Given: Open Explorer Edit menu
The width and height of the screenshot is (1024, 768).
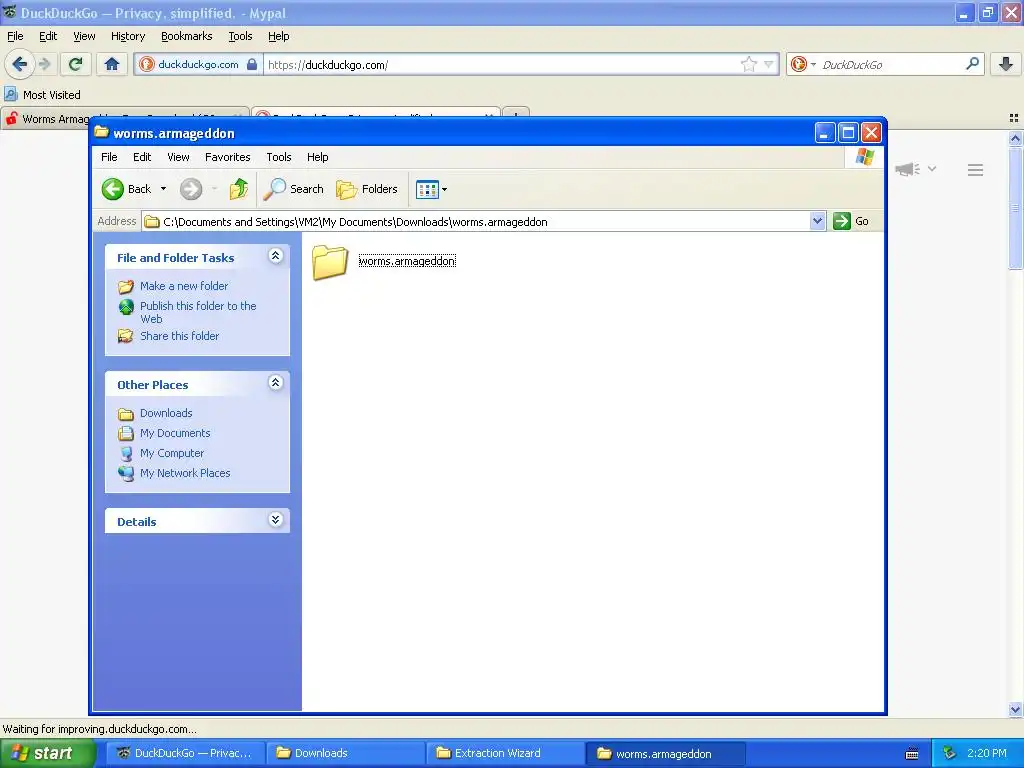Looking at the screenshot, I should (x=142, y=157).
